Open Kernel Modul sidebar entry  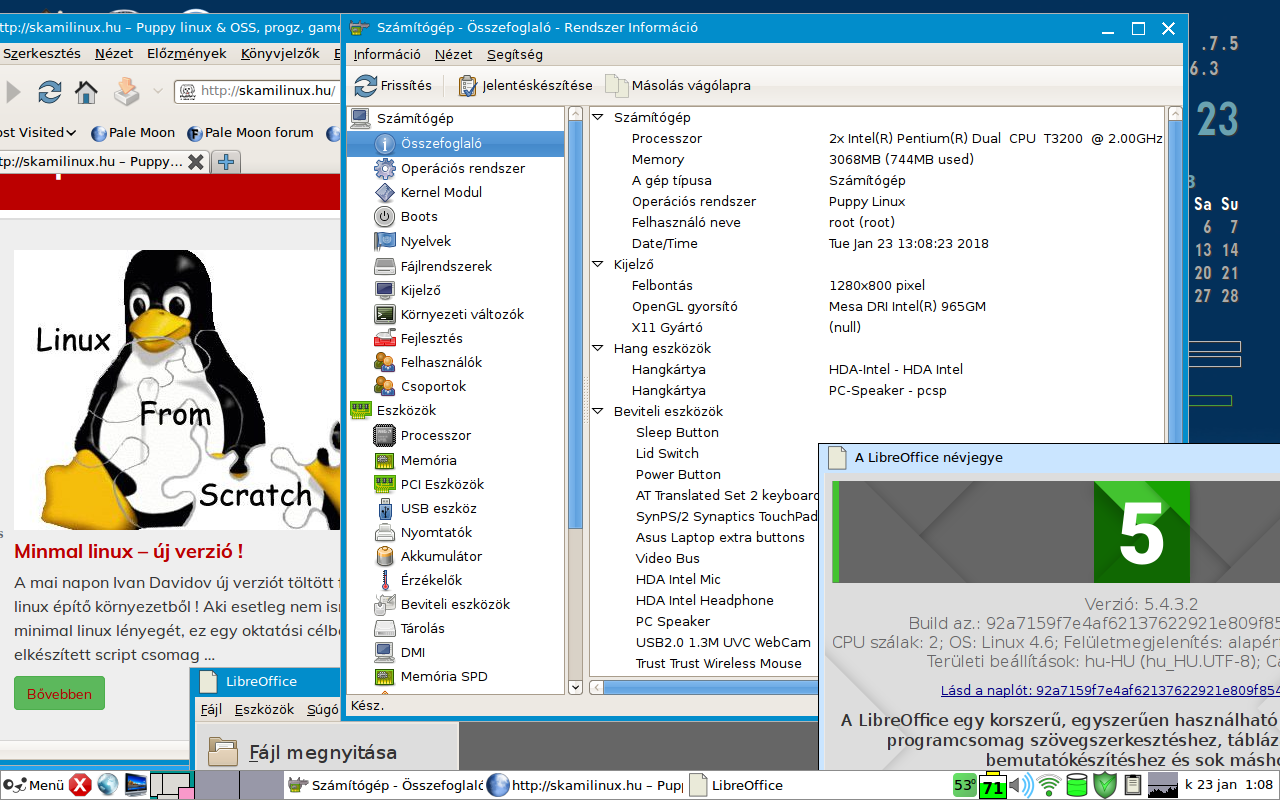(441, 192)
